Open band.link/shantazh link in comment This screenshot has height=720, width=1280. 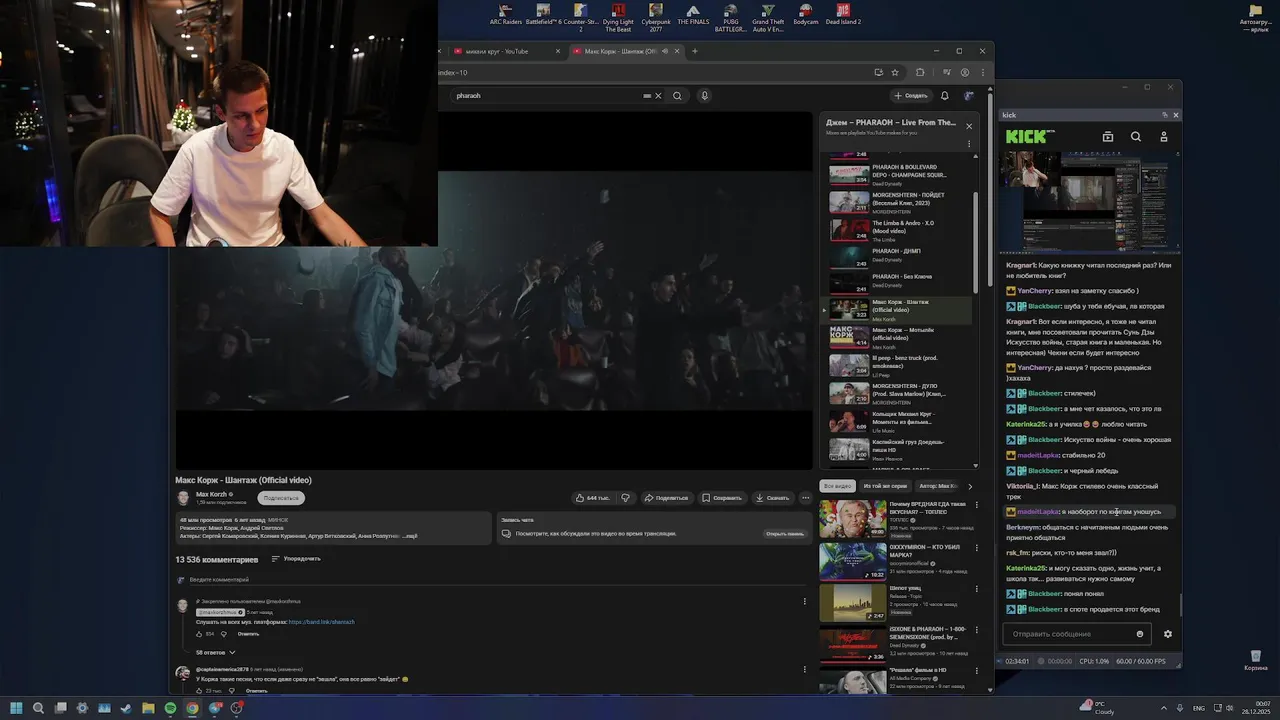pos(321,622)
